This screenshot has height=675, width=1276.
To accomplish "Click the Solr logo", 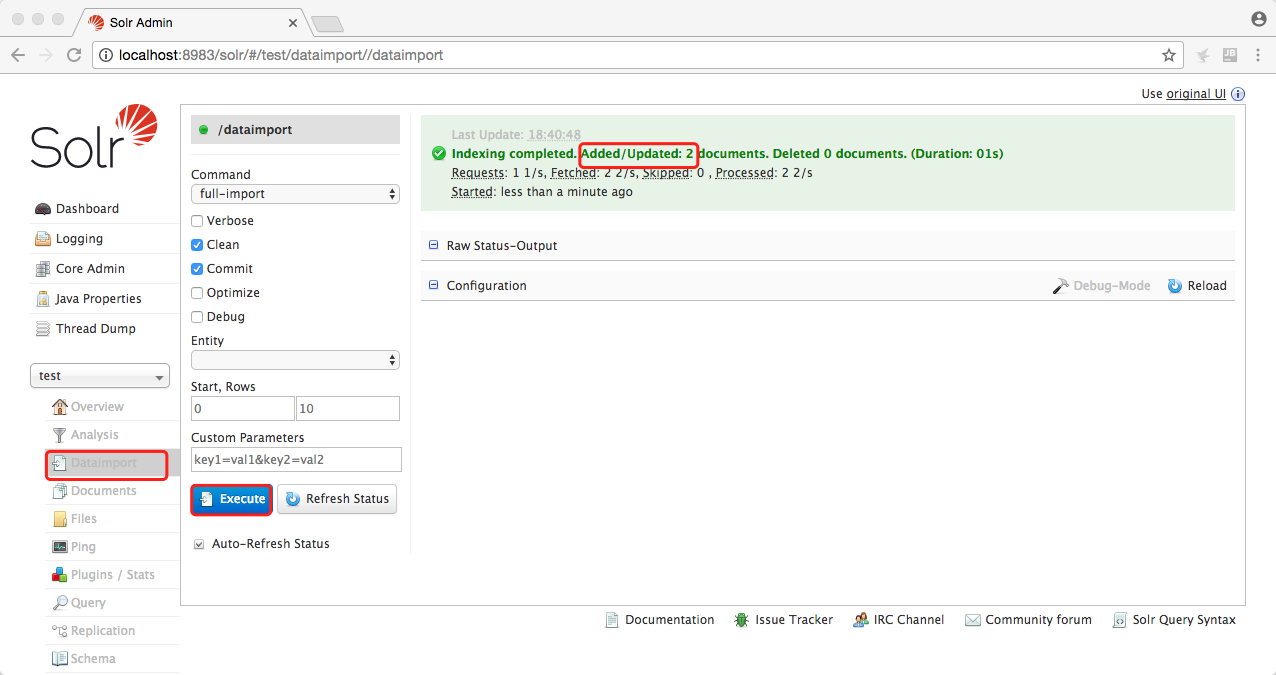I will [x=94, y=136].
